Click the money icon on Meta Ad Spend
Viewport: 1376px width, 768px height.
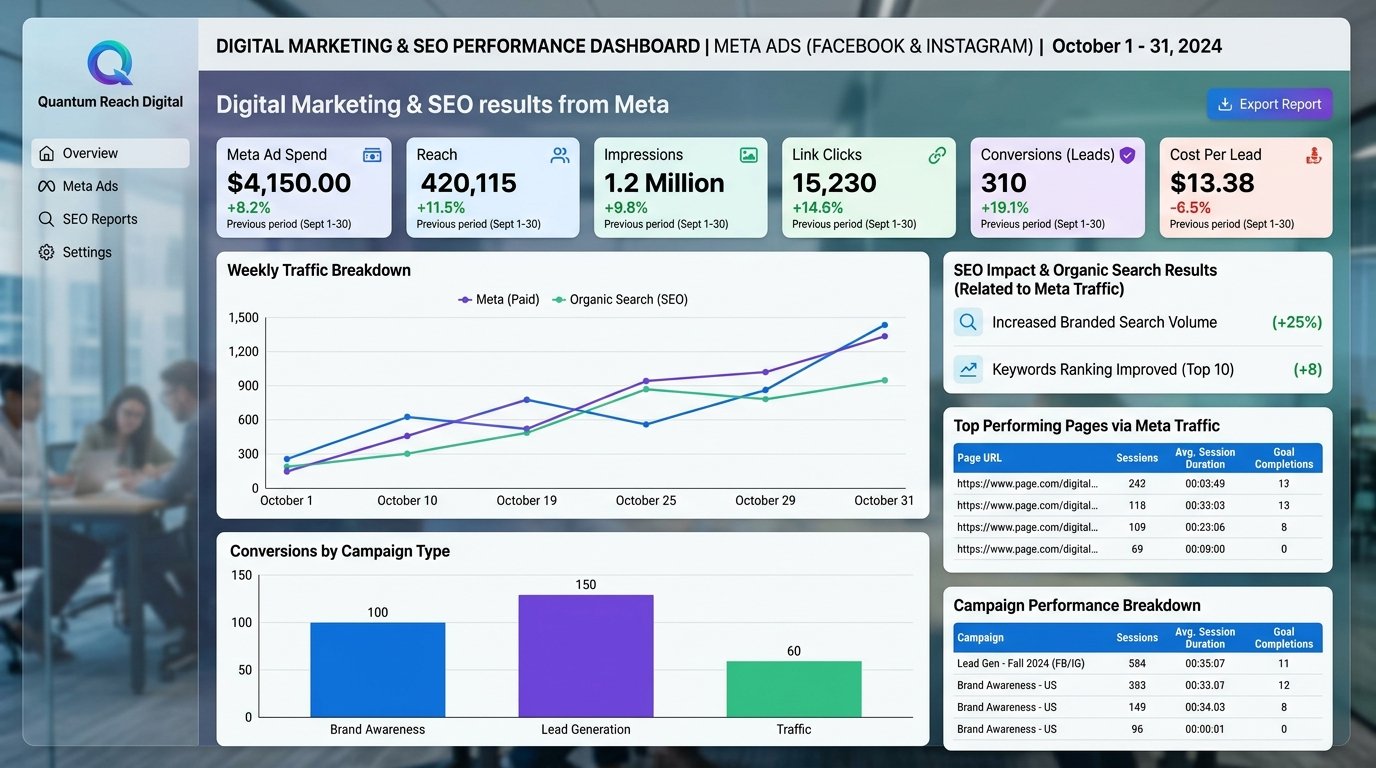click(372, 155)
